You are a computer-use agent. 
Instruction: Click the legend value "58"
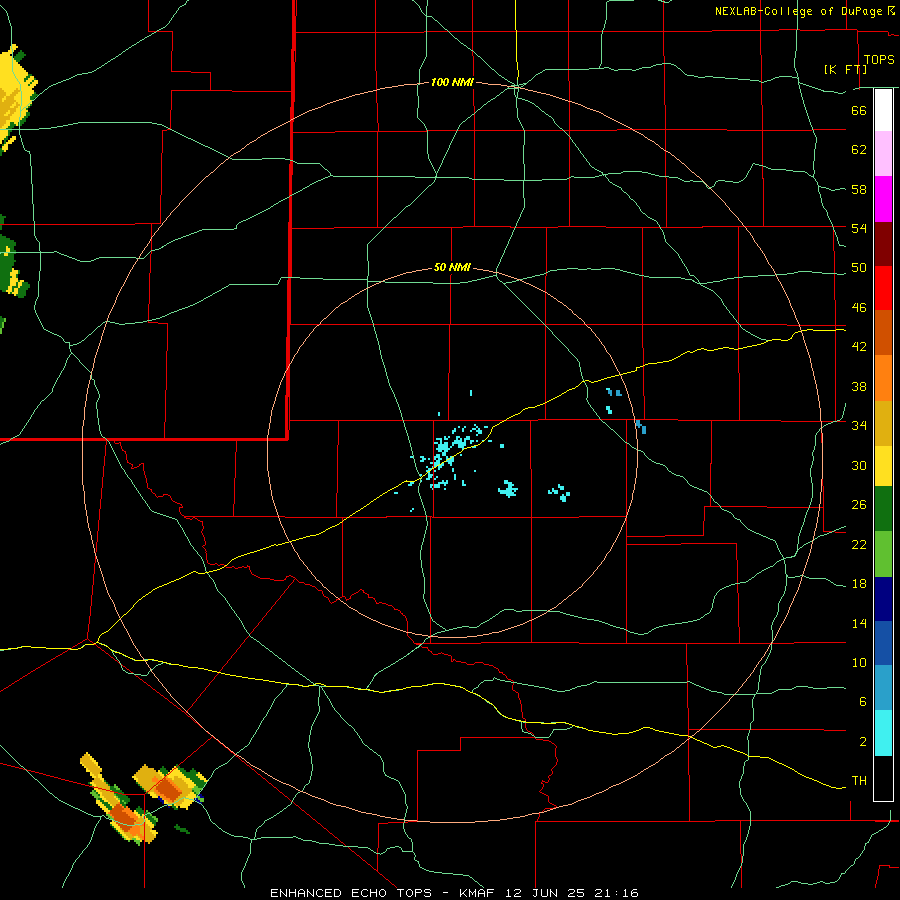click(x=859, y=189)
